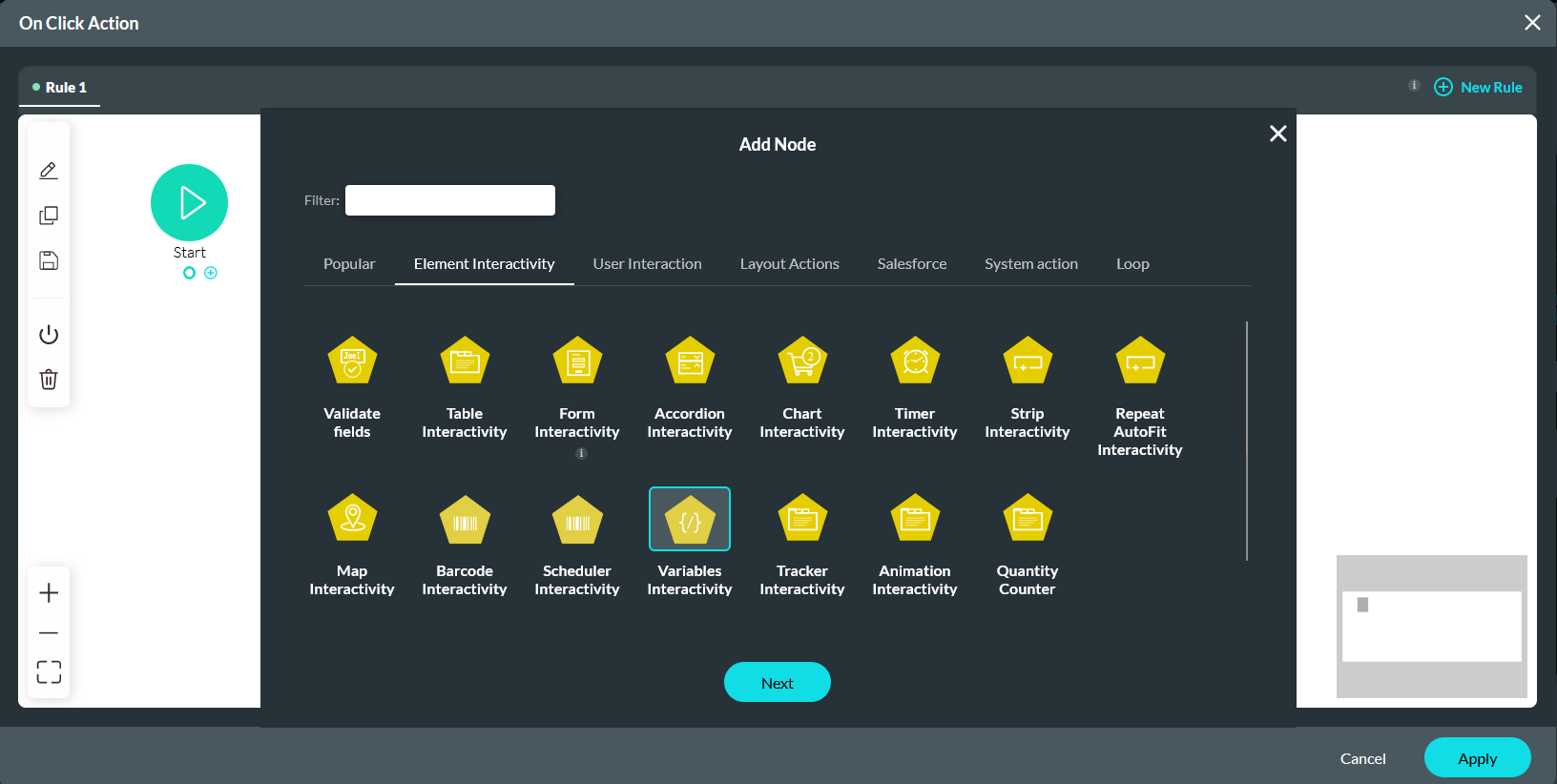The image size is (1557, 784).
Task: Pick the Strip Interactivity node
Action: (x=1028, y=361)
